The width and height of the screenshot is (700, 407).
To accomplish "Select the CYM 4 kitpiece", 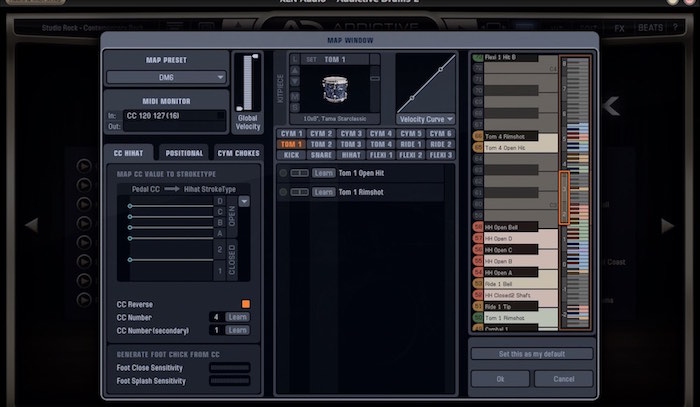I will click(x=381, y=133).
